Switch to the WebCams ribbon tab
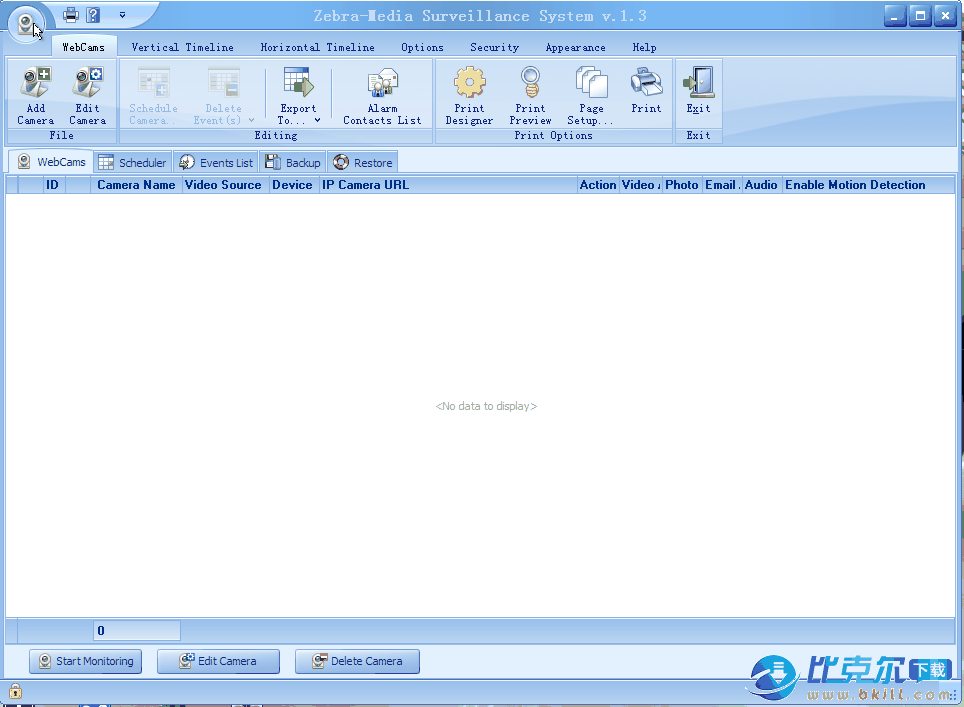The height and width of the screenshot is (707, 964). [x=84, y=47]
